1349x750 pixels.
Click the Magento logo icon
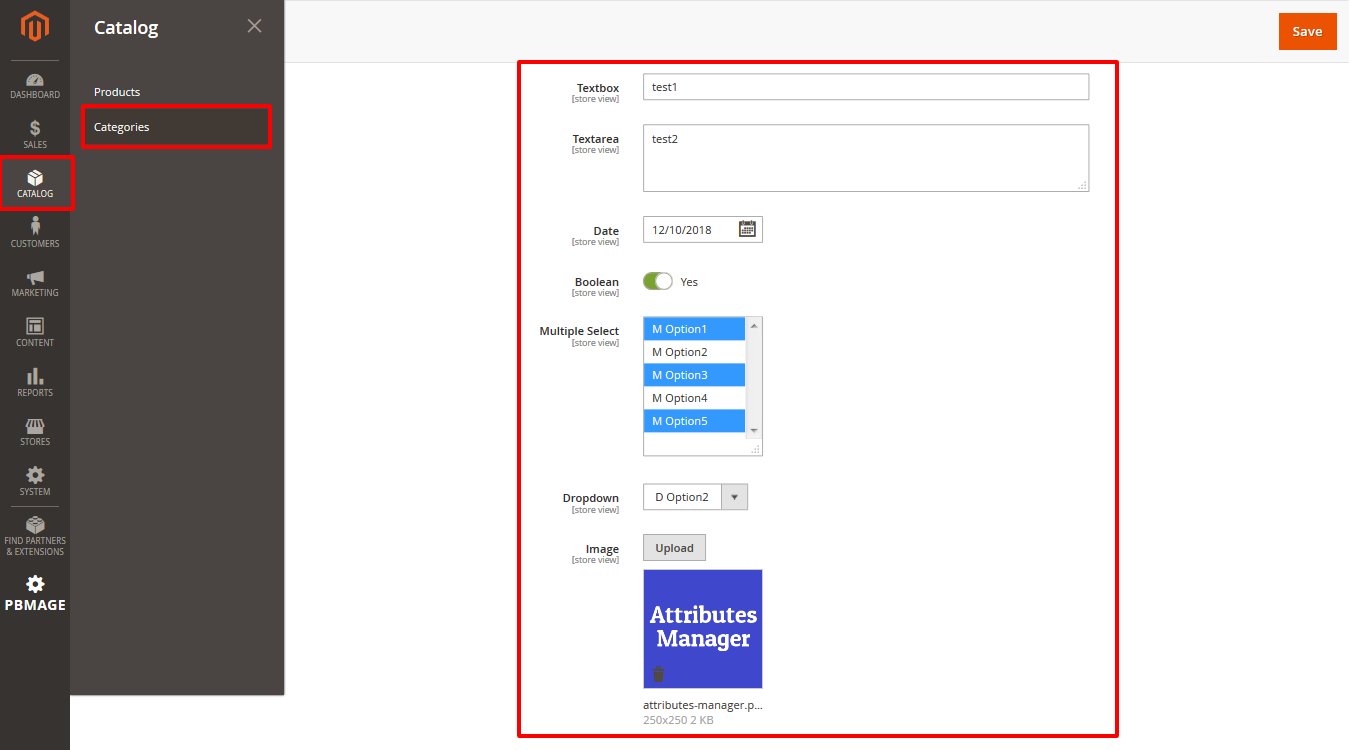[35, 27]
